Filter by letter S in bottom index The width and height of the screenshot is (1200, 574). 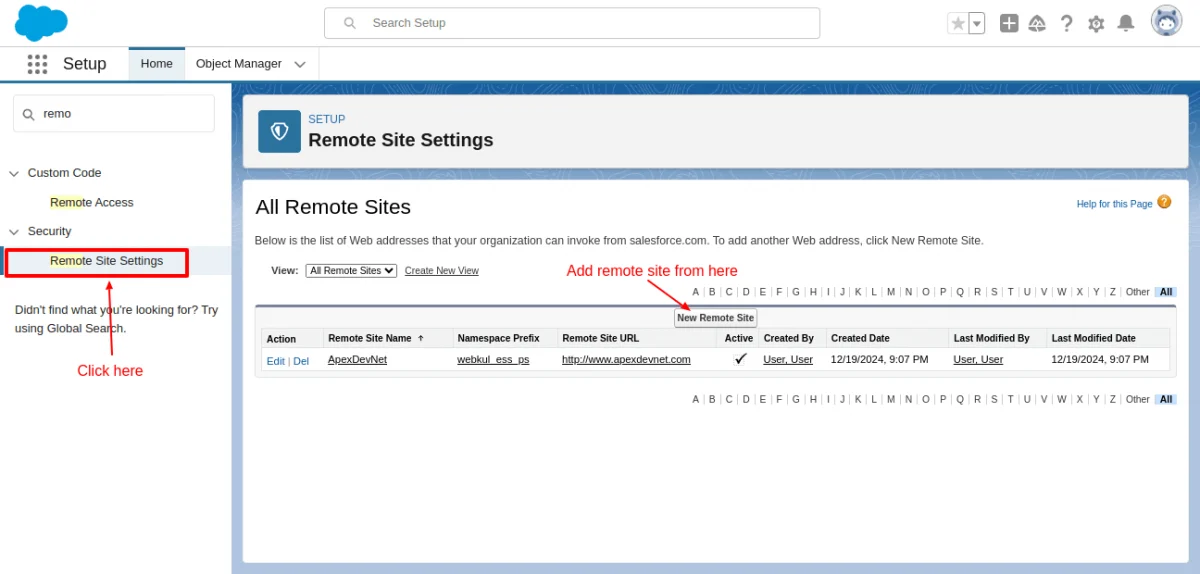994,399
